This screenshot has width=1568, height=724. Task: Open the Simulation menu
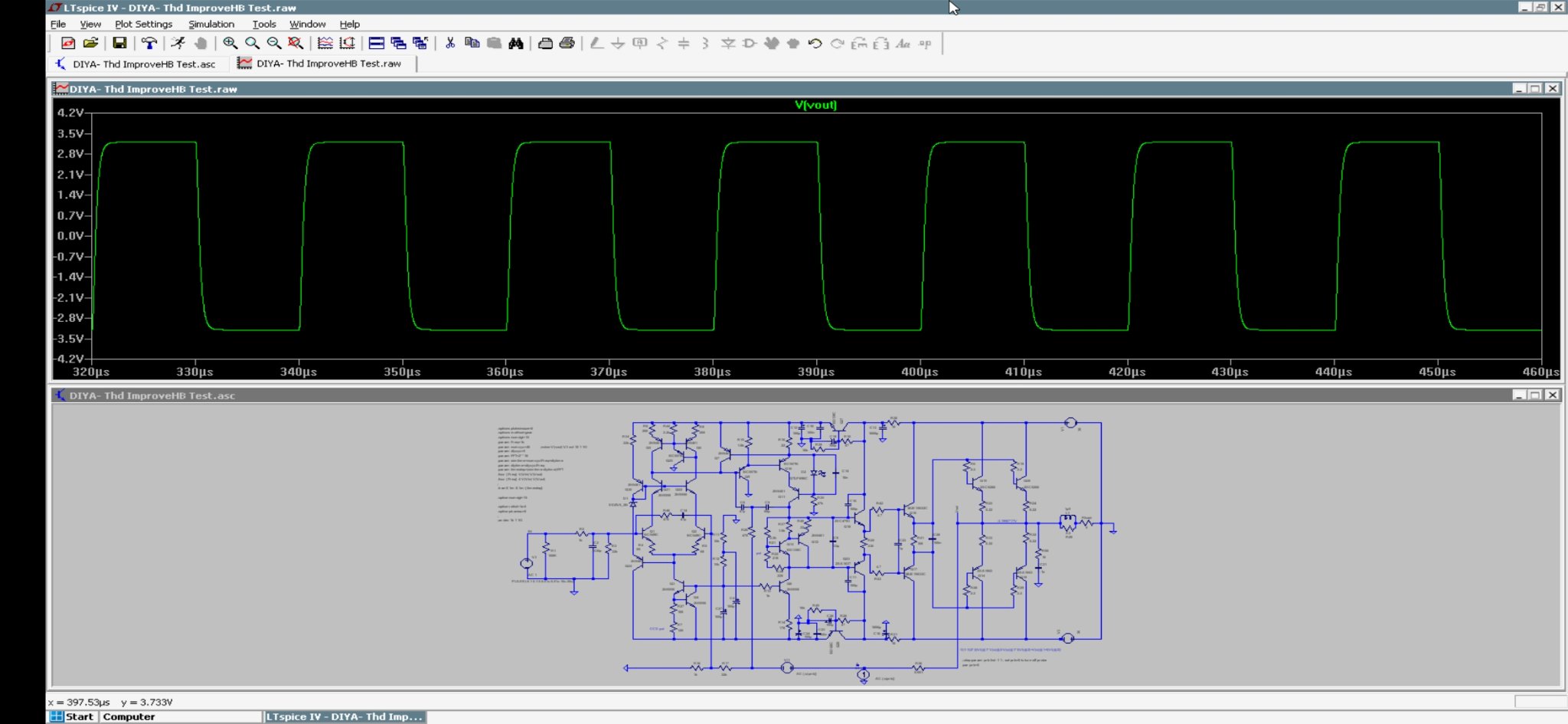pyautogui.click(x=211, y=24)
